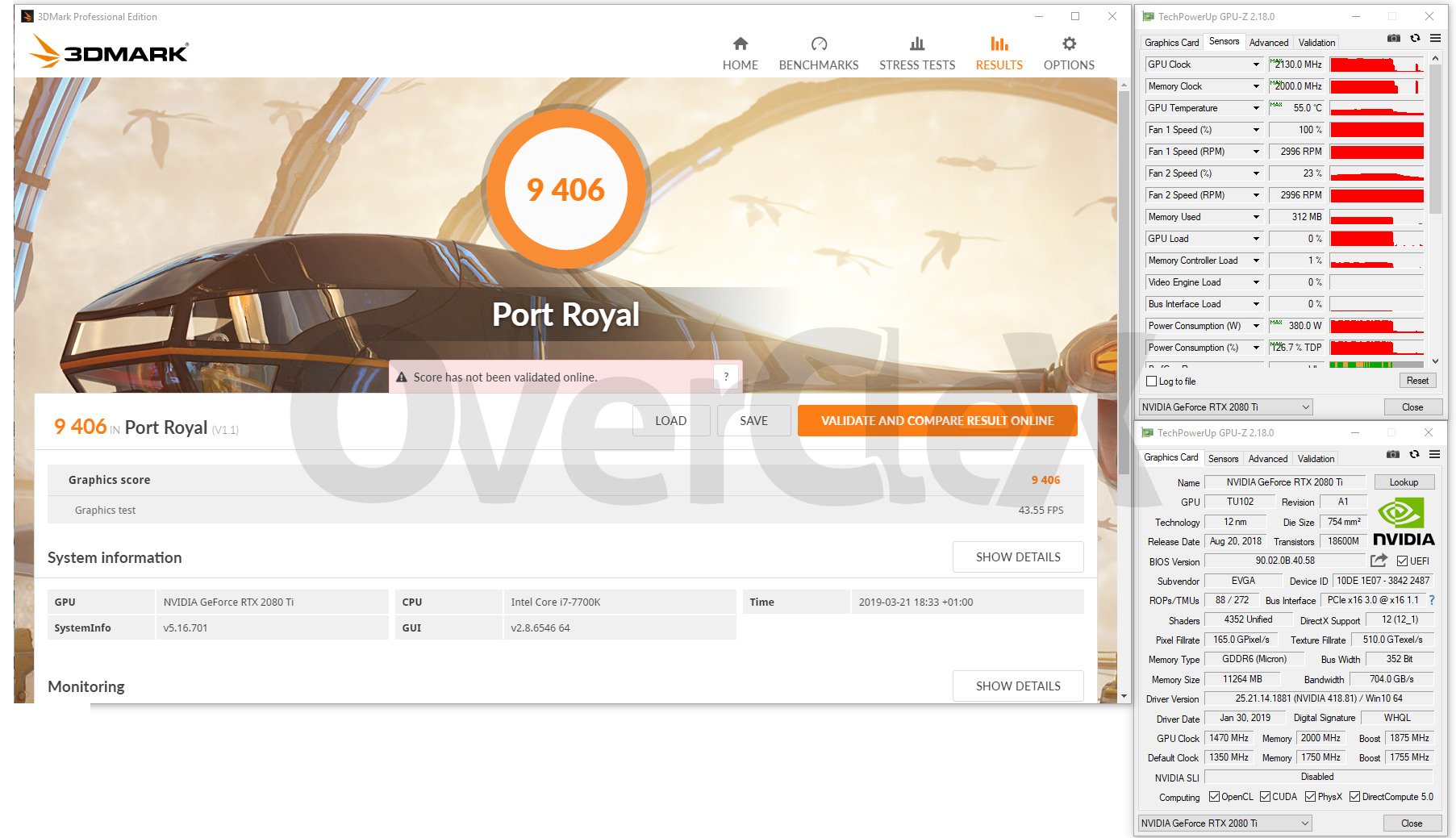Click Close button in bottom GPU-Z window
The height and width of the screenshot is (838, 1456).
tap(1412, 823)
